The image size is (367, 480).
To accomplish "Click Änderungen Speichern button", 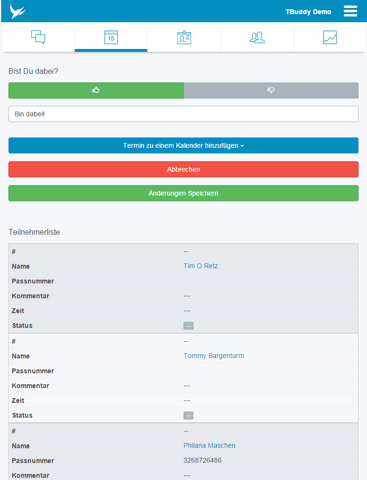I will (183, 193).
